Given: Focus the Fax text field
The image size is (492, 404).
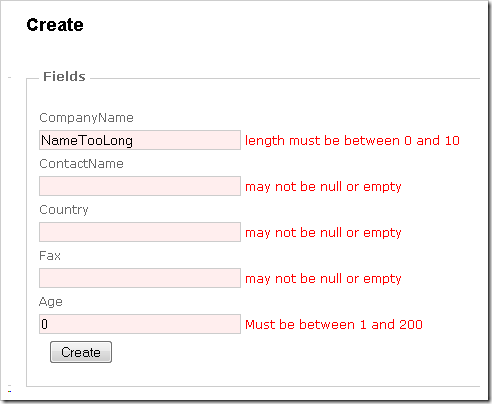Looking at the screenshot, I should point(140,278).
